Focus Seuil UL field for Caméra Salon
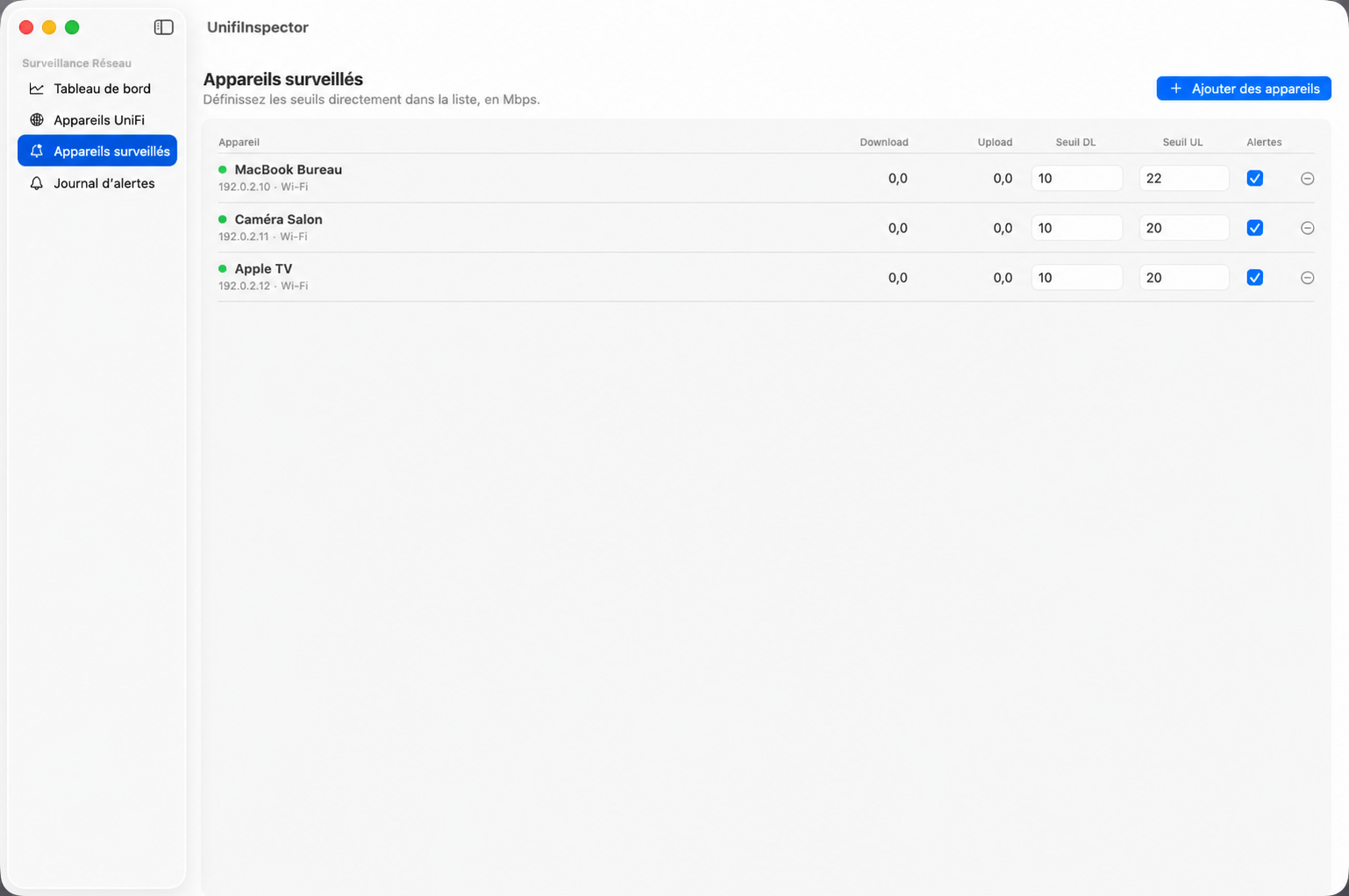The height and width of the screenshot is (896, 1349). click(1184, 228)
